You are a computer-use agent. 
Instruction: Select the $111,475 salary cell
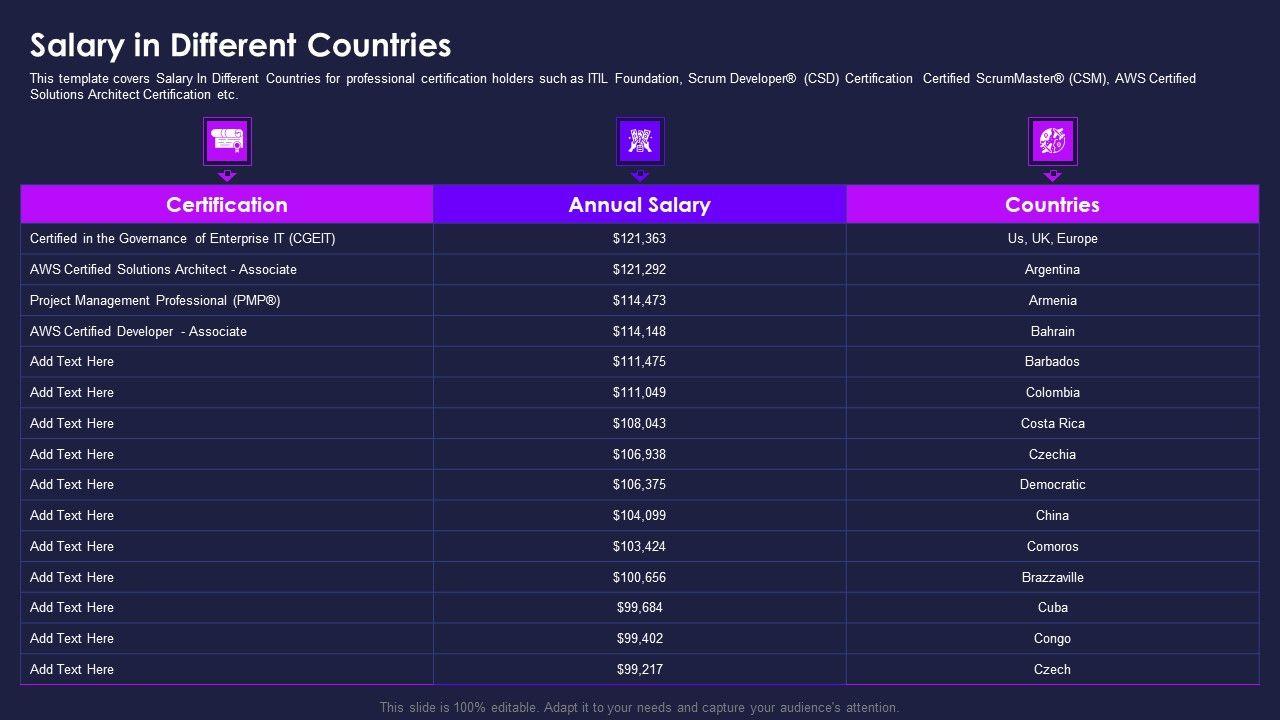pyautogui.click(x=640, y=362)
